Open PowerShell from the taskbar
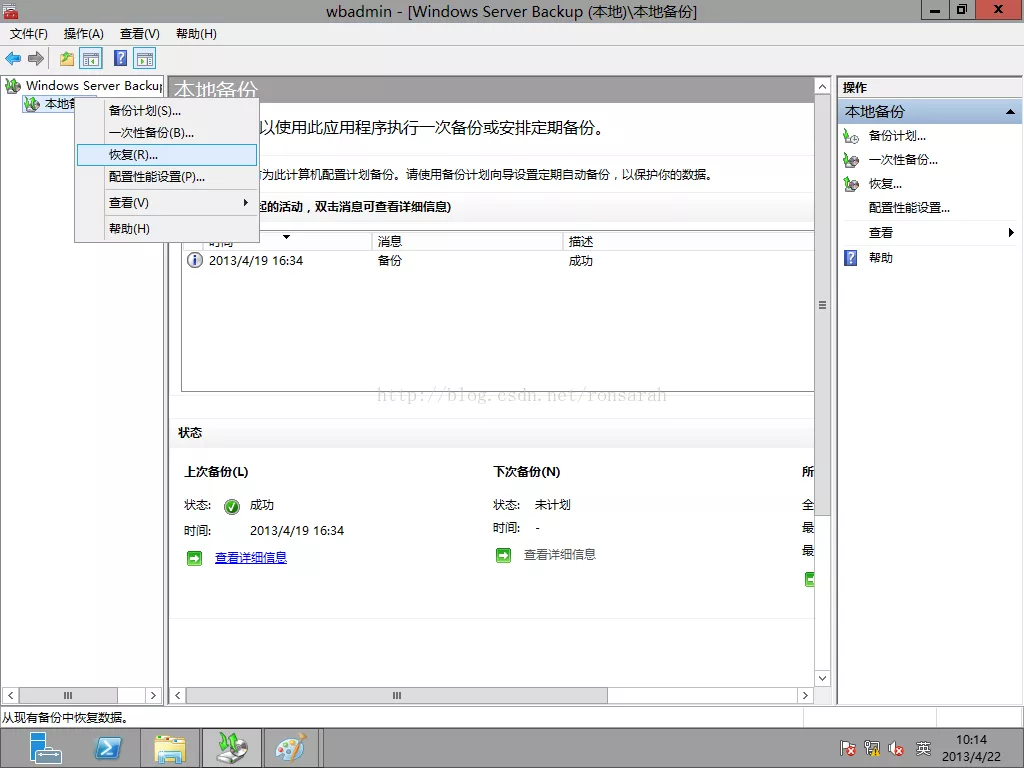Viewport: 1024px width, 768px height. point(108,748)
